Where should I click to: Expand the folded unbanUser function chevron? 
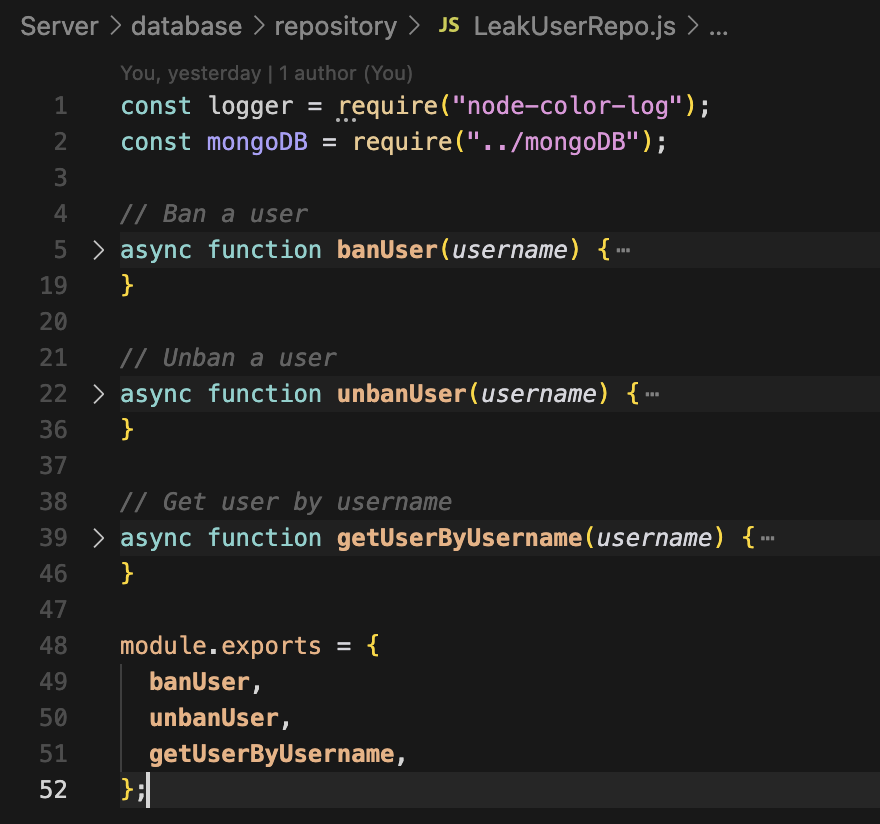click(x=98, y=394)
